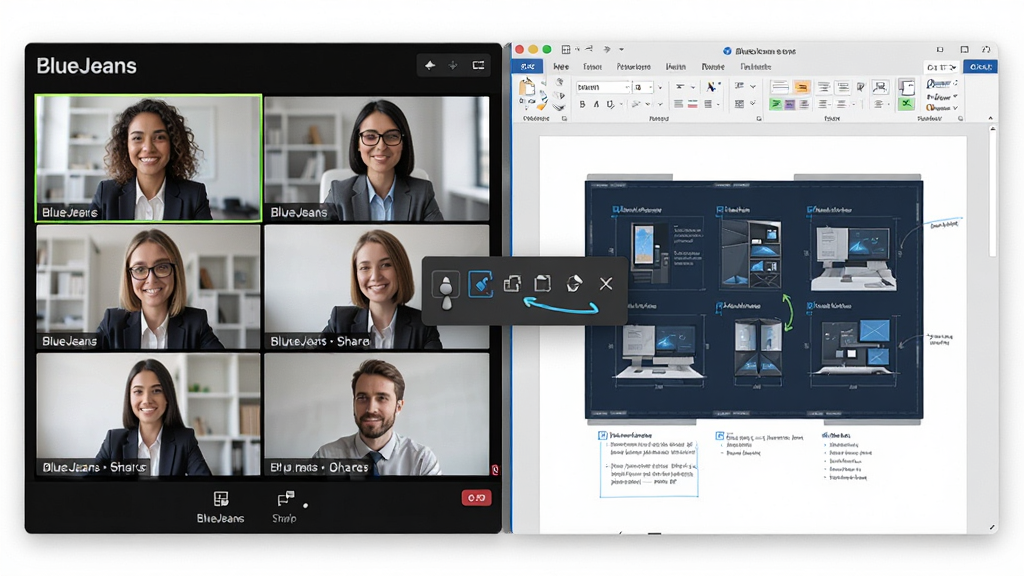
Task: Open the fourth ribbon tab in Word
Action: pos(633,67)
